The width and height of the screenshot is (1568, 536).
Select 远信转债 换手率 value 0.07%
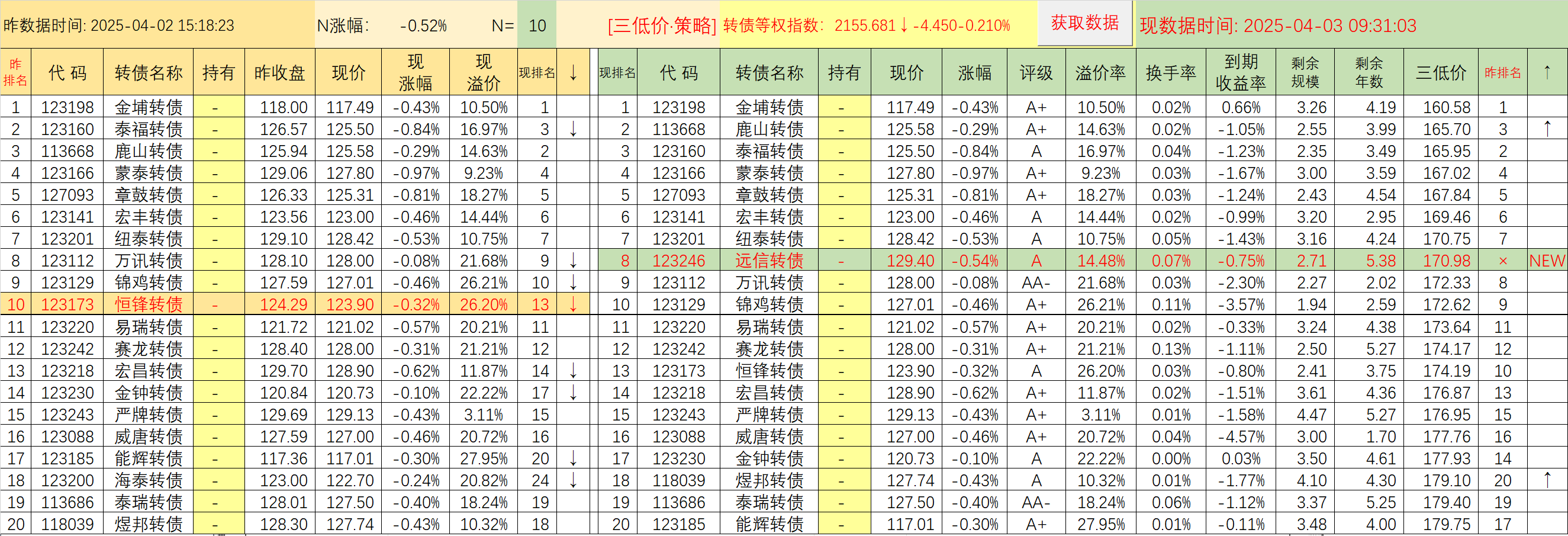1171,261
